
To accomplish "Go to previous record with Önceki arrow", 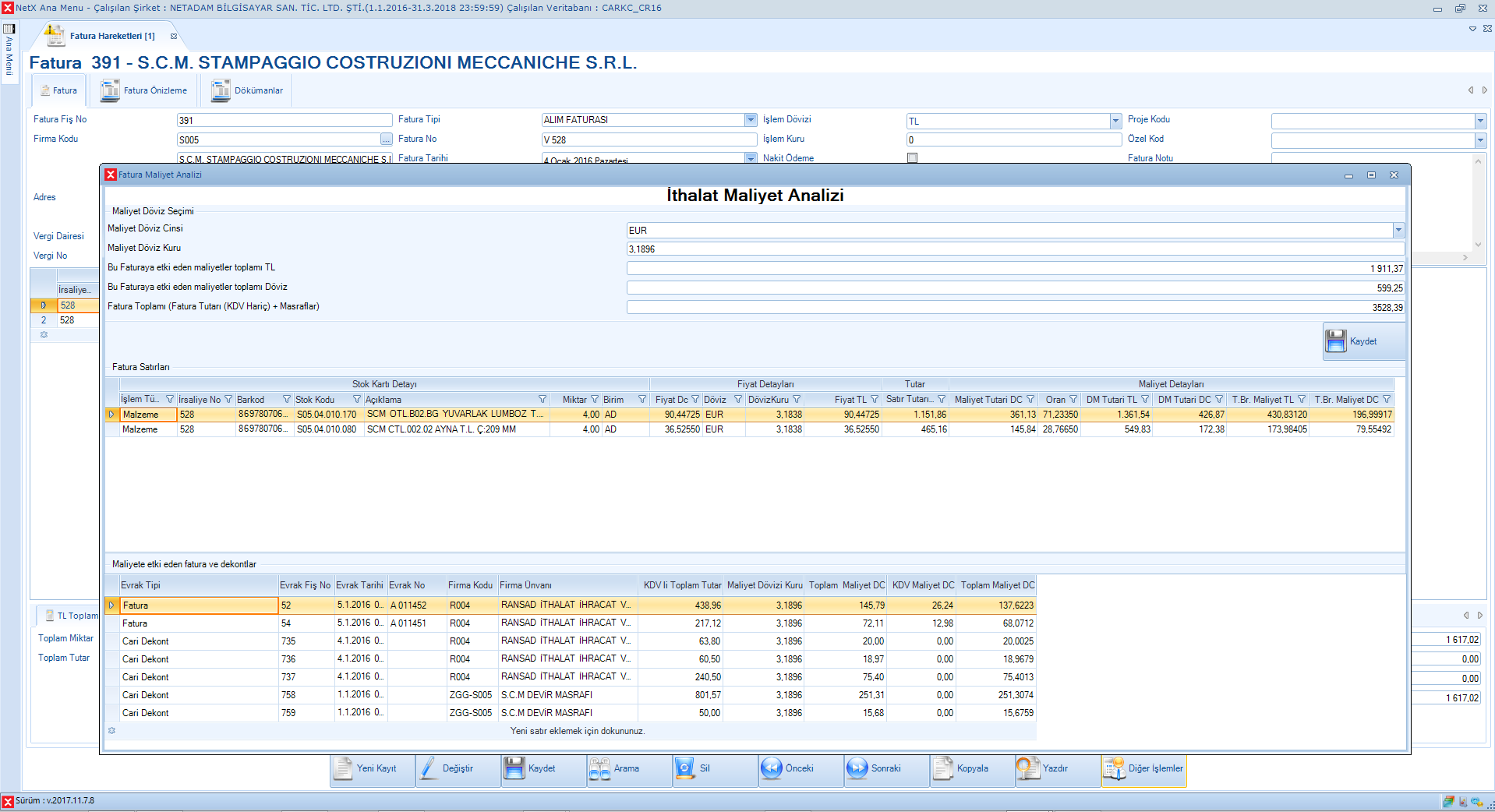I will tap(771, 768).
